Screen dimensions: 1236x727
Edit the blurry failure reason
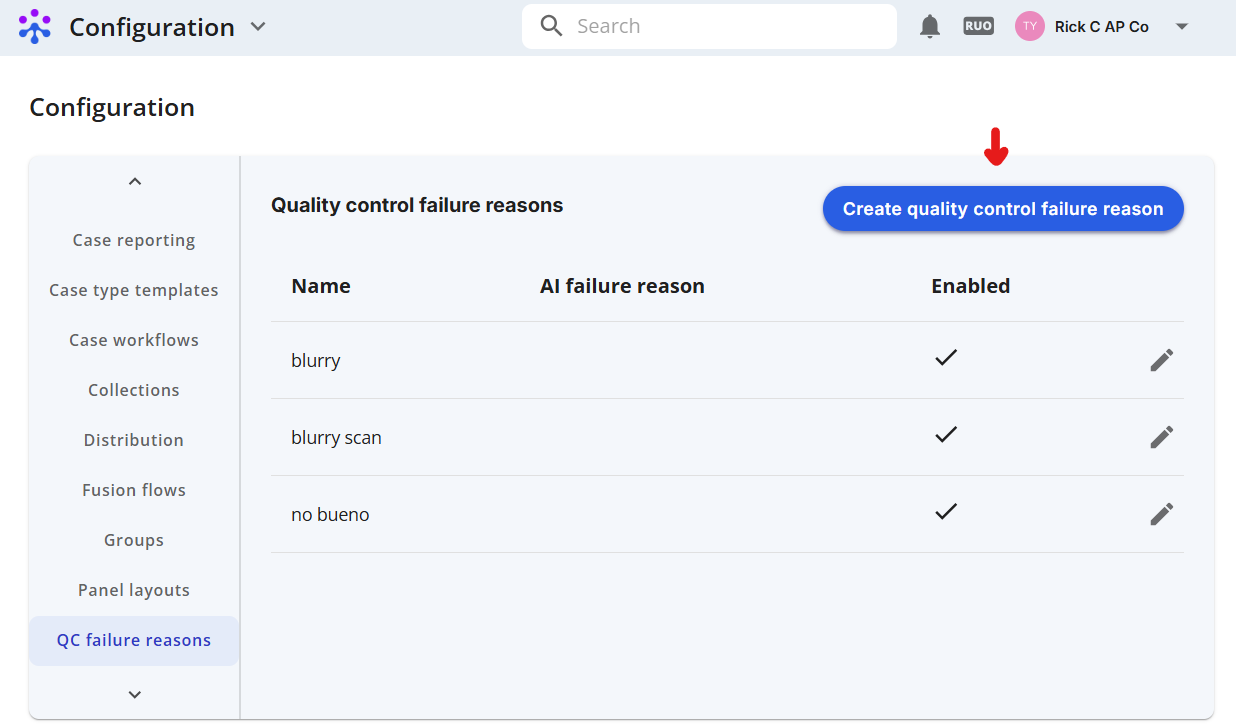click(x=1161, y=360)
